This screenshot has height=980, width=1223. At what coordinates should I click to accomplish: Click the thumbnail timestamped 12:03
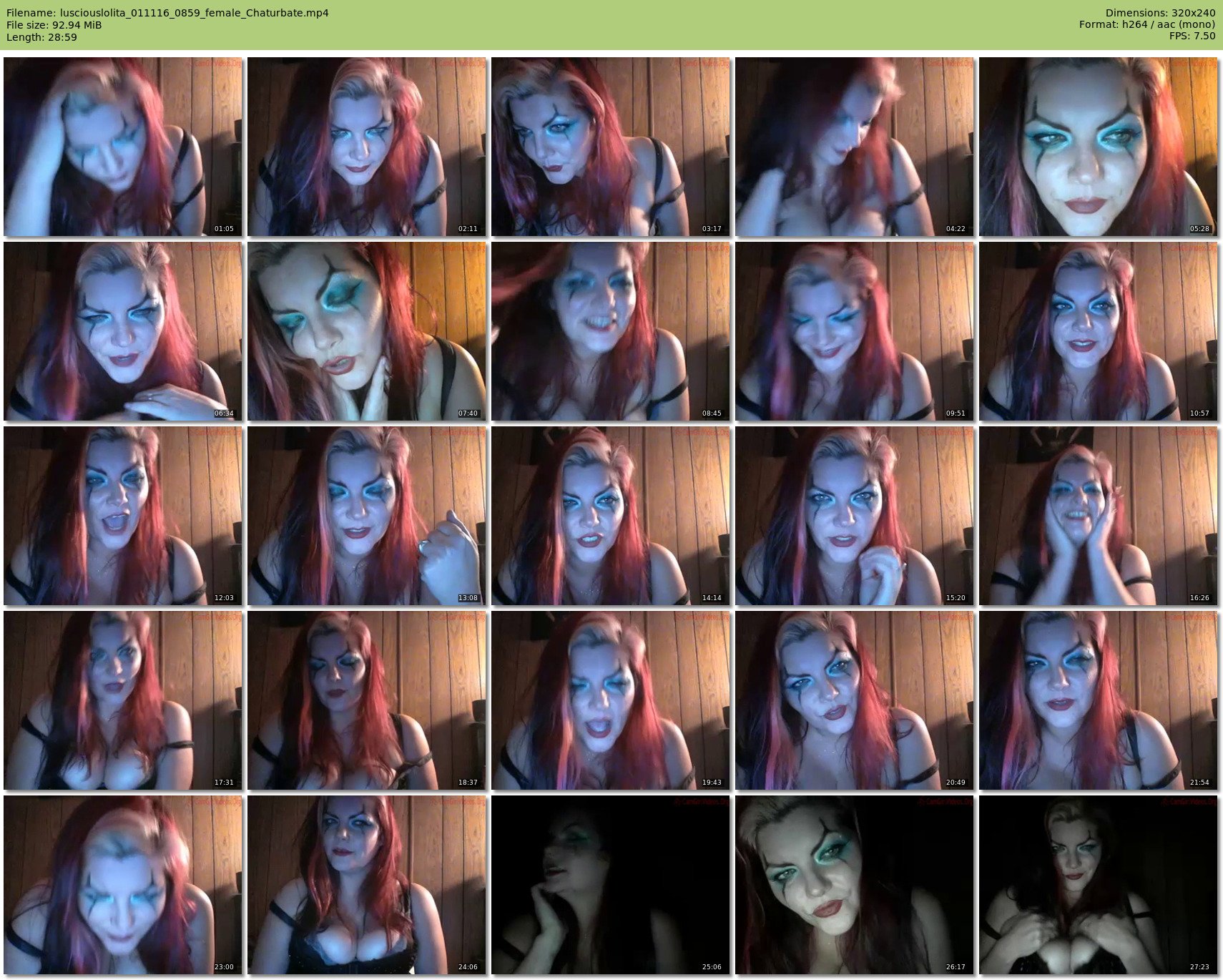tap(123, 516)
